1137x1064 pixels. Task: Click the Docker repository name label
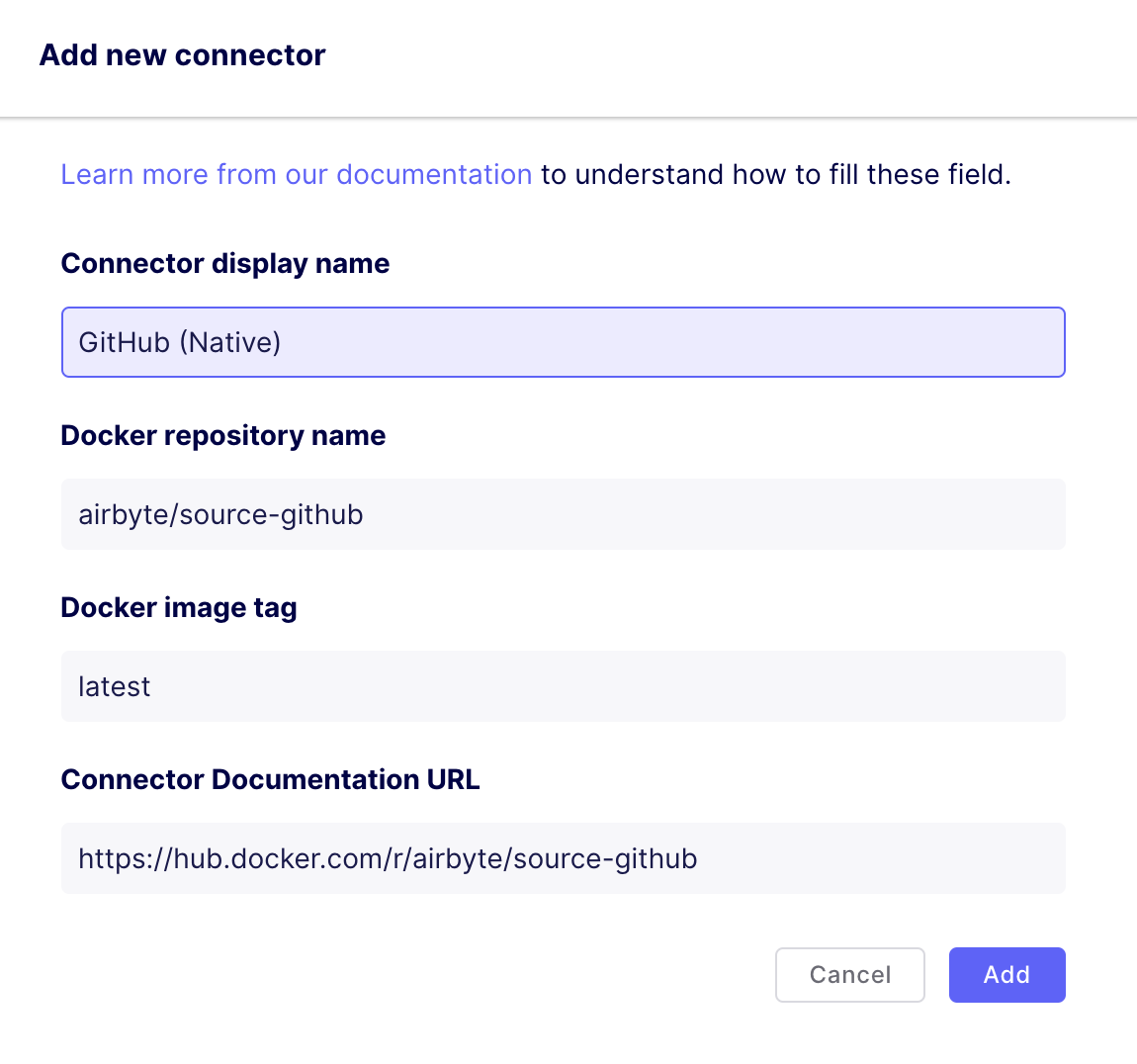(x=222, y=435)
